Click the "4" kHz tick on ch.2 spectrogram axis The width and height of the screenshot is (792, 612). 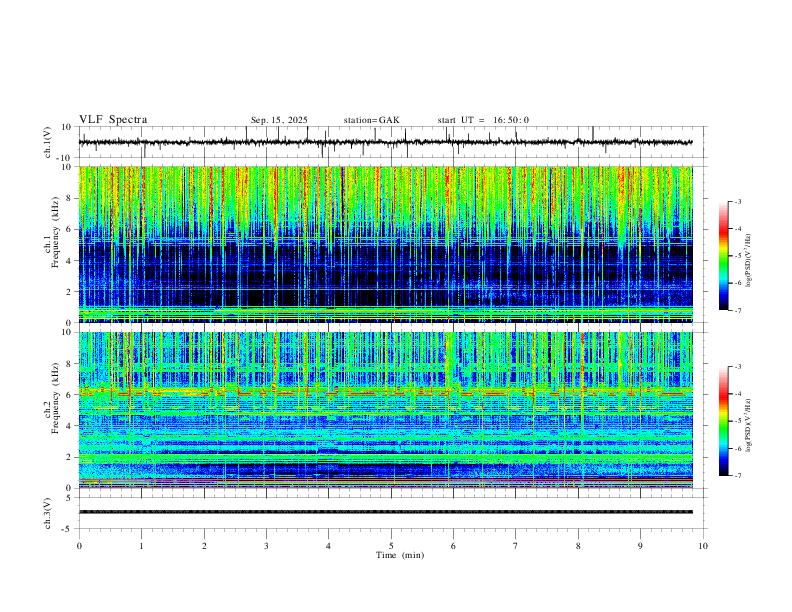(x=70, y=426)
